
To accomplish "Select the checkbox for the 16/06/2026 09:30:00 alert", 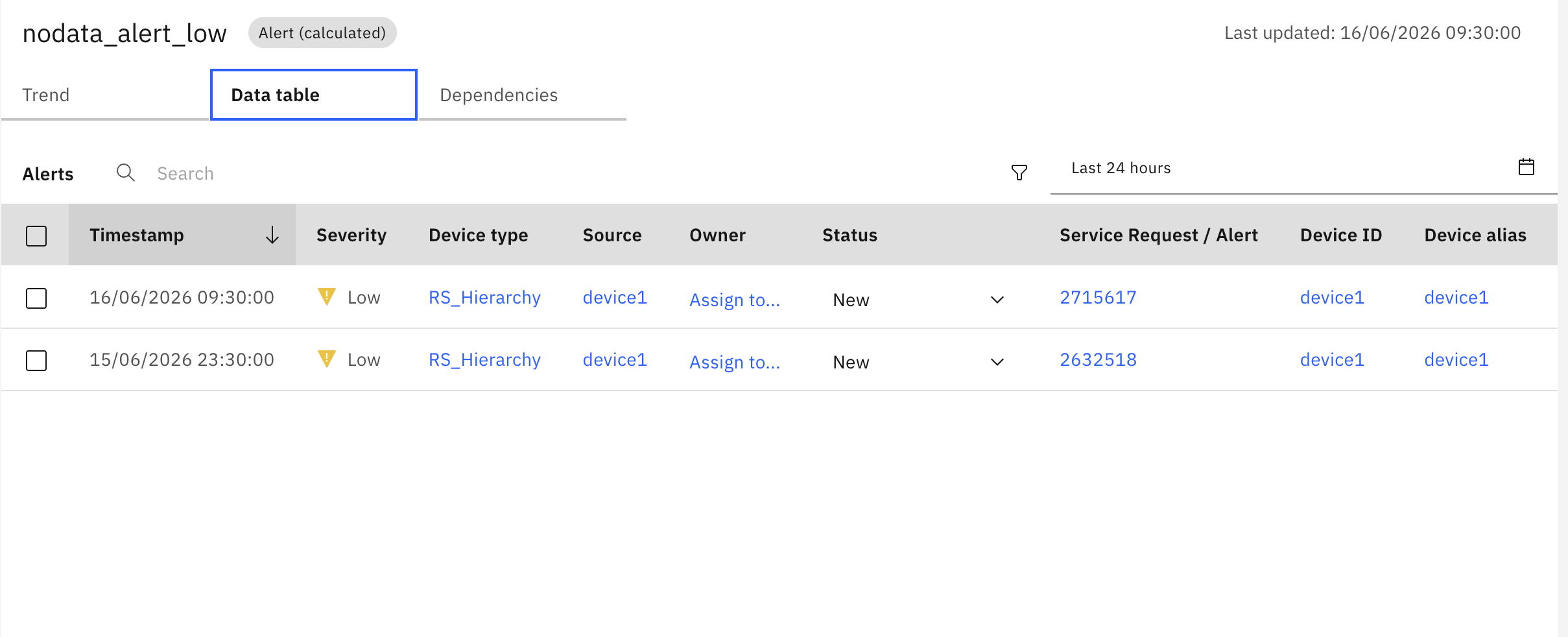I will click(x=36, y=298).
